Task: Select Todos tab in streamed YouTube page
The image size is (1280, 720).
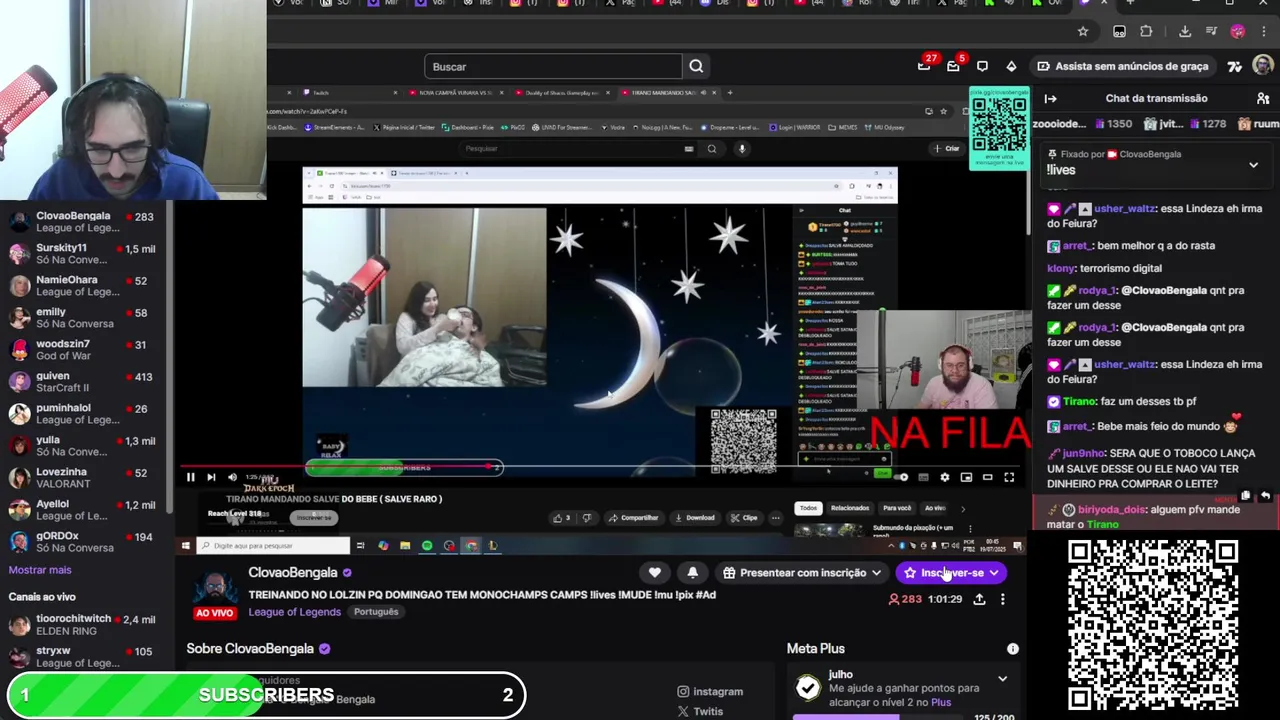Action: point(808,508)
